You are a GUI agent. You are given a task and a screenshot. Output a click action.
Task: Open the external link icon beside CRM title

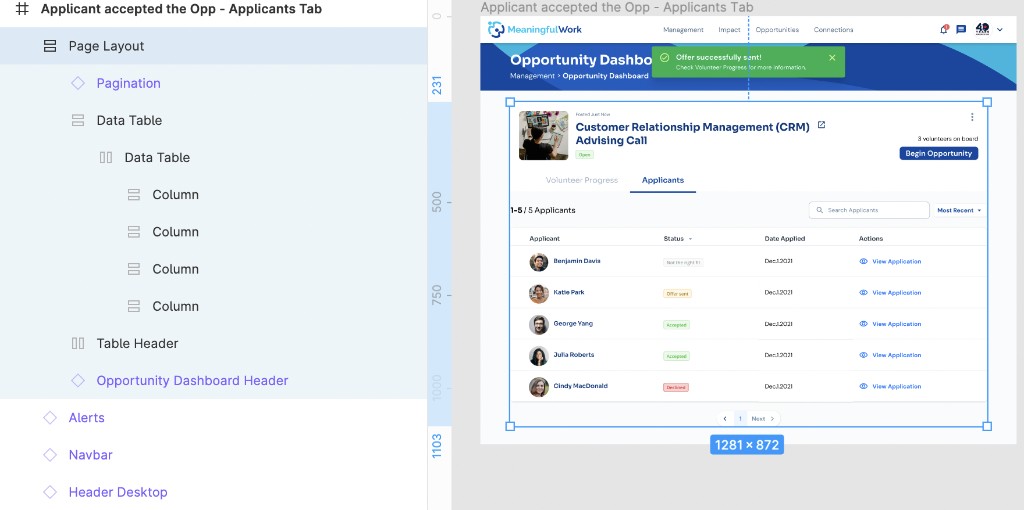pyautogui.click(x=822, y=125)
